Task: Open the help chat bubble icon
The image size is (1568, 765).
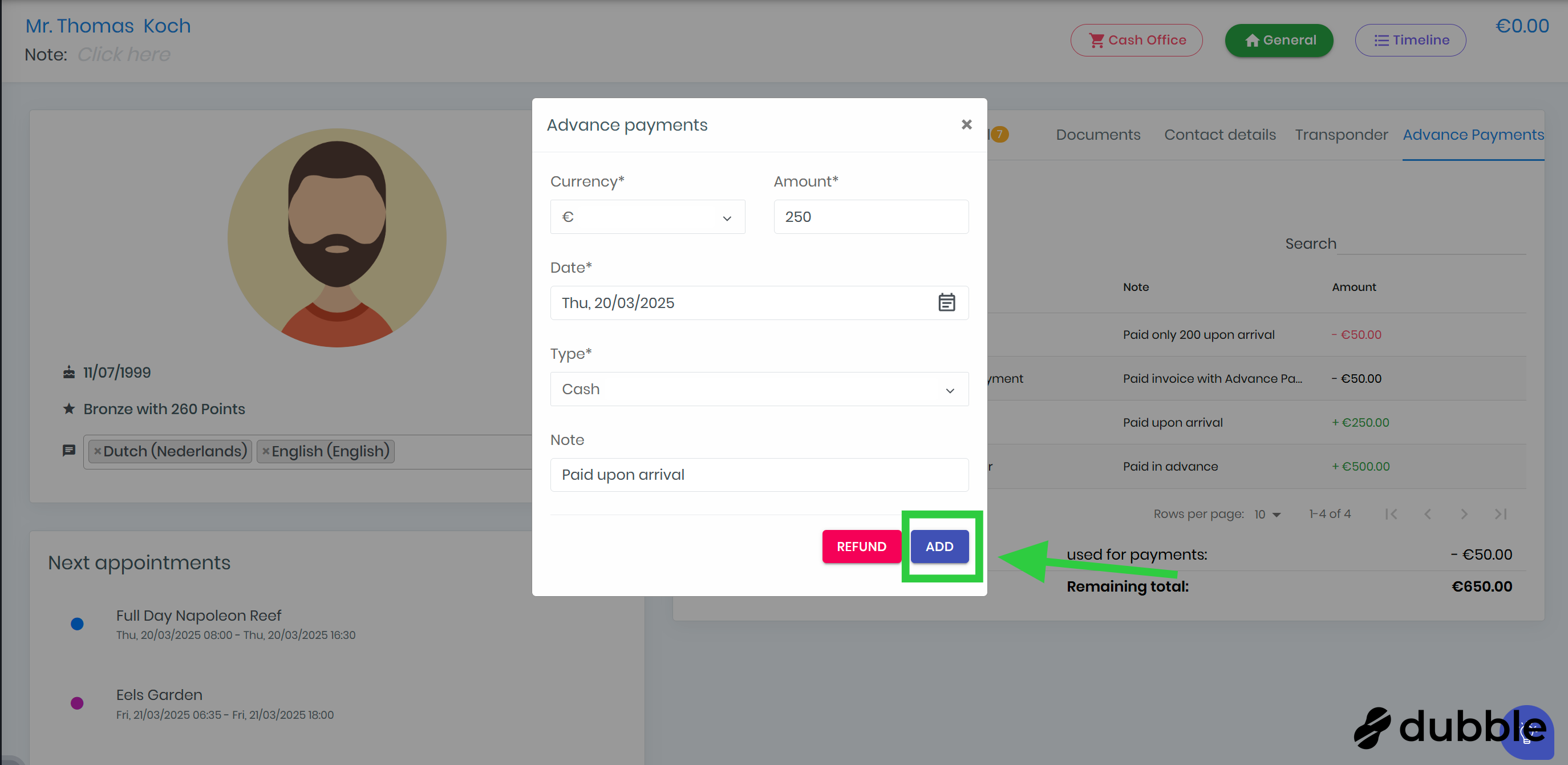Action: point(1526,731)
